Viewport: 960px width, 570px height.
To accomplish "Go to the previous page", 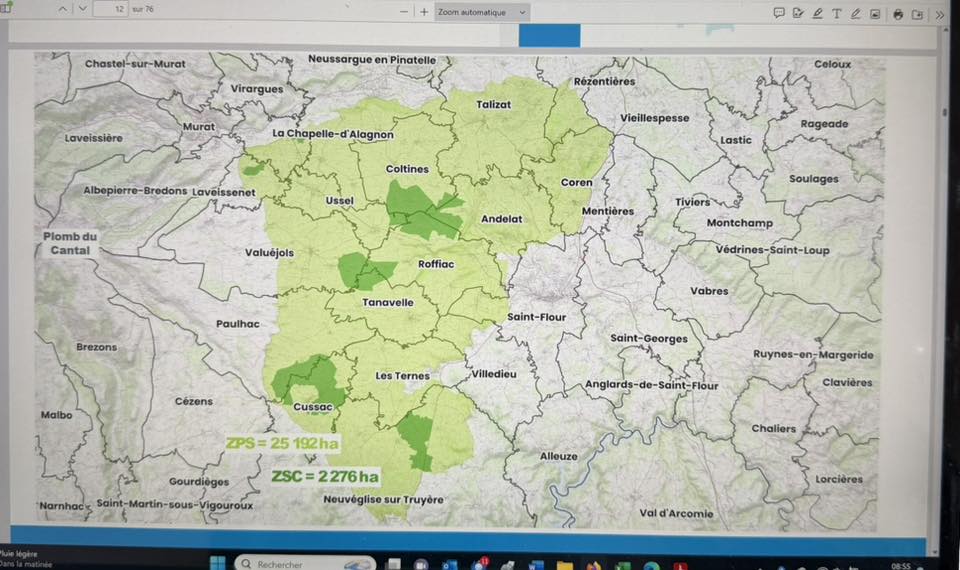I will point(62,10).
